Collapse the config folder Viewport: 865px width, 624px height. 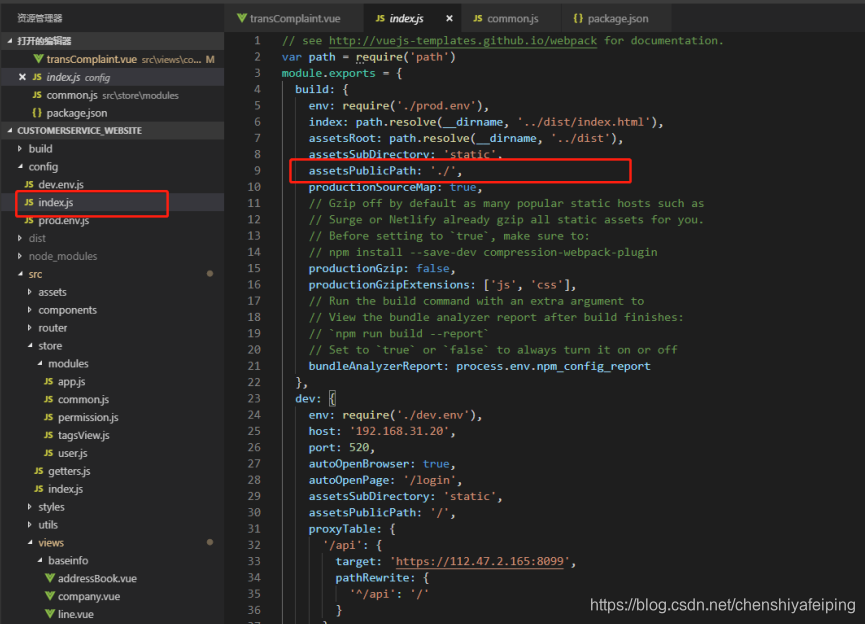click(x=20, y=166)
